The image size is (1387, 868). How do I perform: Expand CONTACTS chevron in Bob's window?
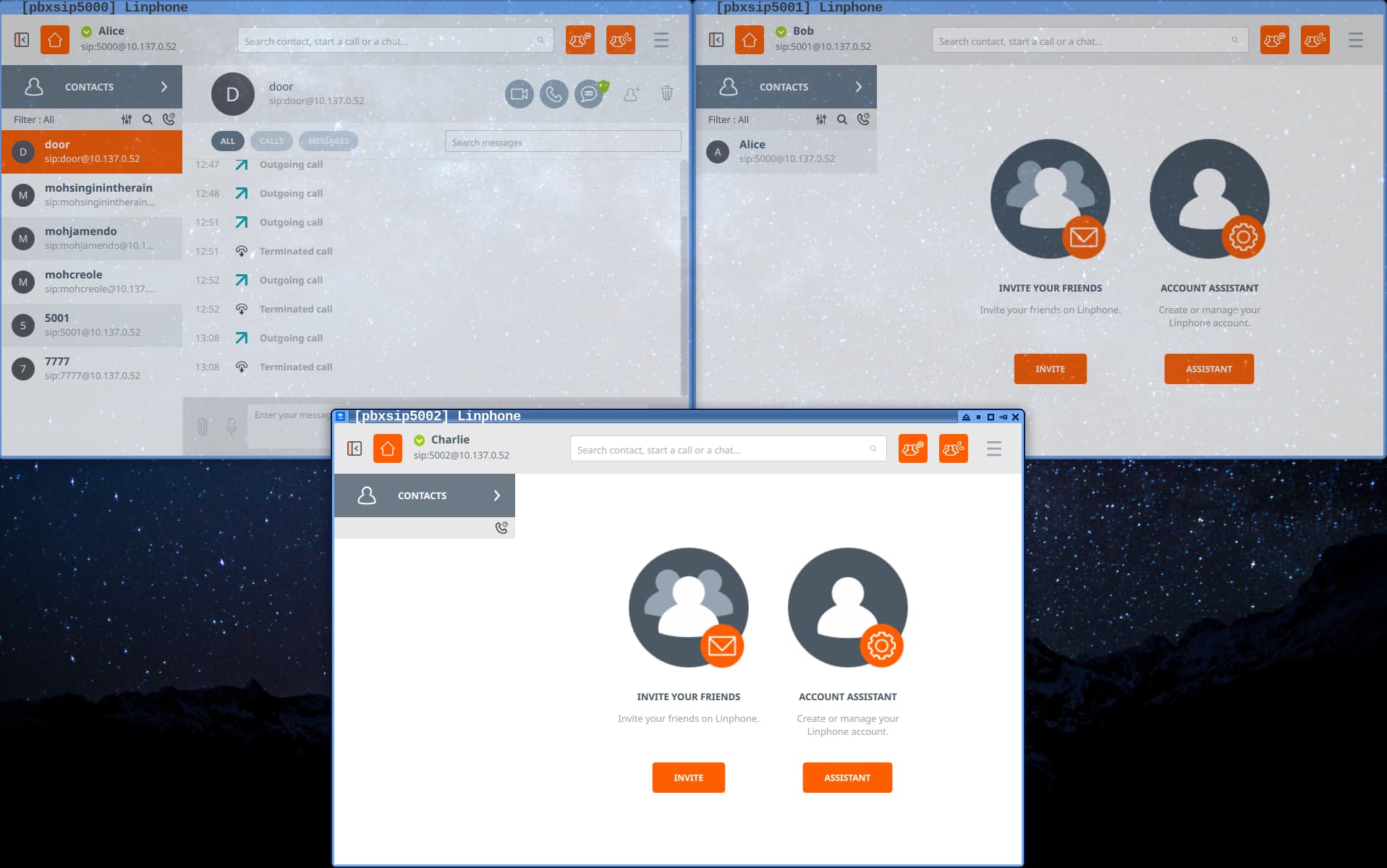tap(859, 87)
